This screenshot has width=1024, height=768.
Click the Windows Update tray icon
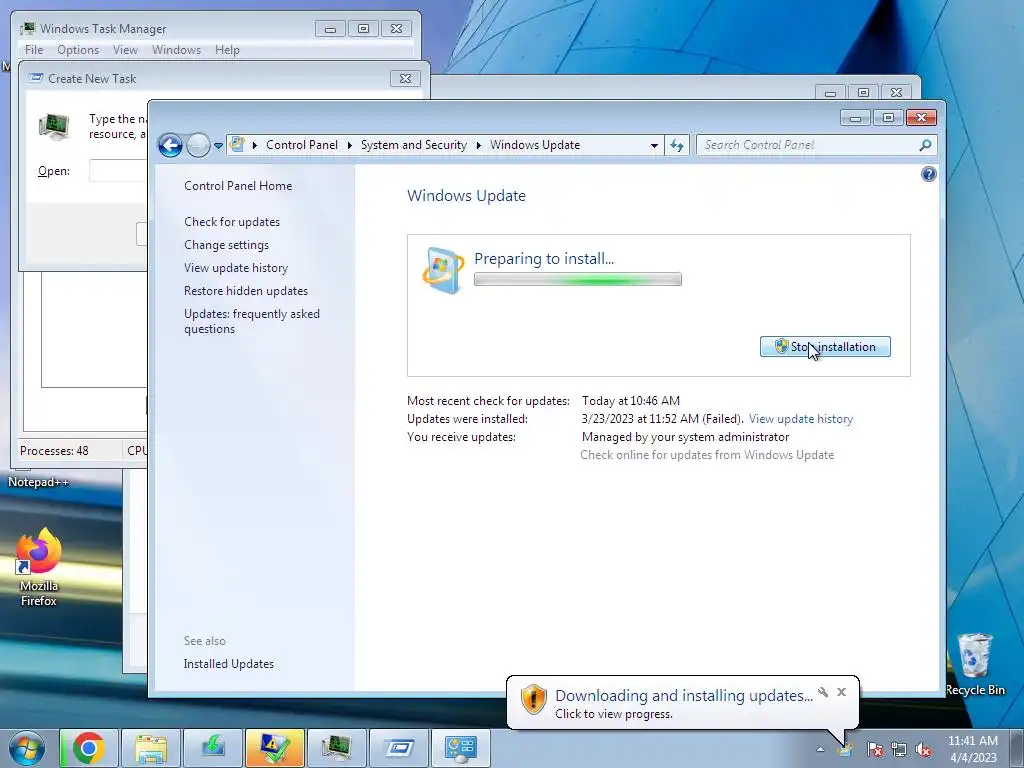click(x=846, y=749)
